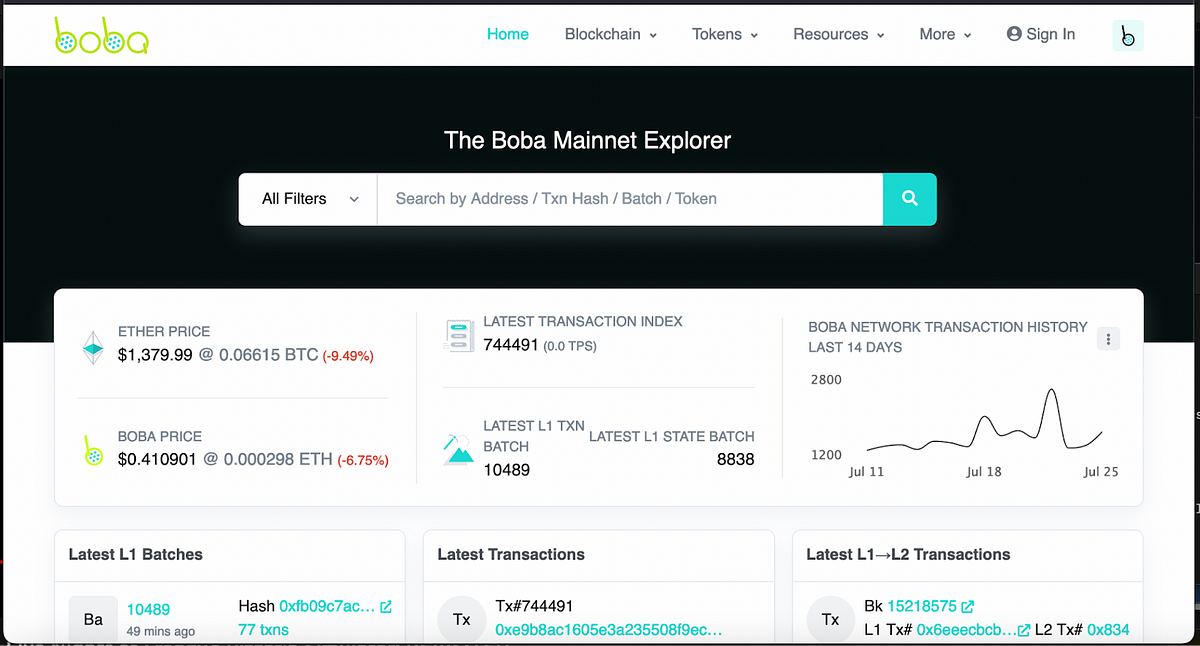Click the 10489 Latest L1 Txn Batch value
The image size is (1200, 646).
[506, 469]
